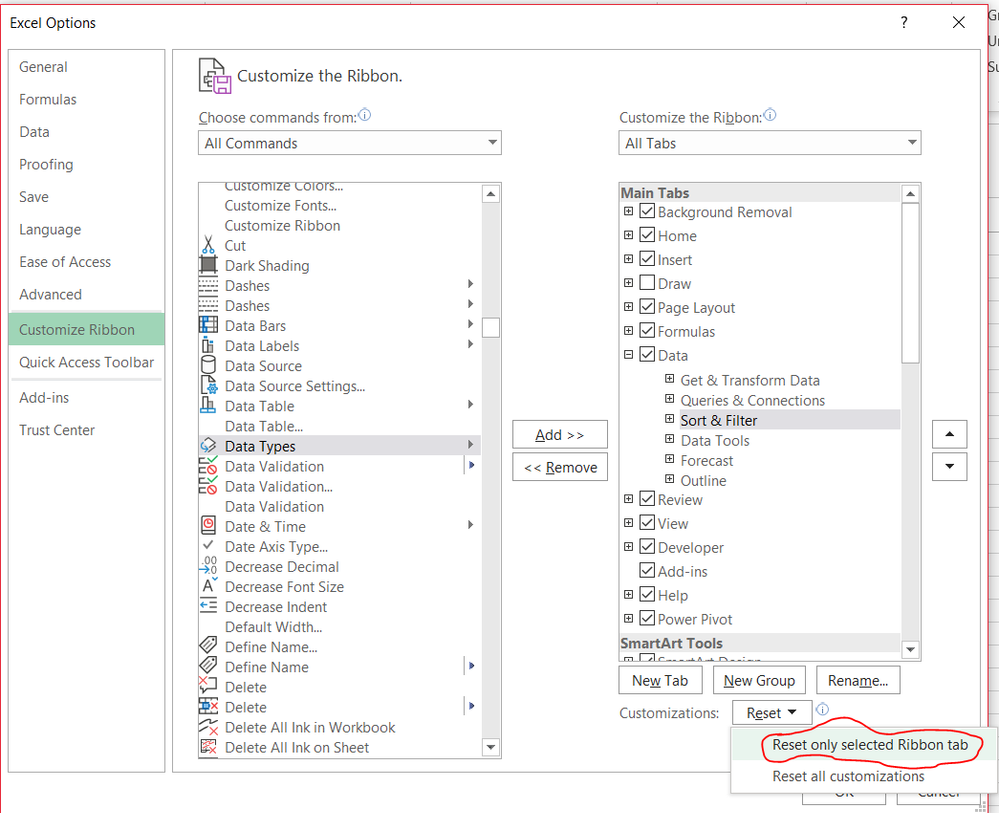999x813 pixels.
Task: Click the Data Bars command icon
Action: (208, 325)
